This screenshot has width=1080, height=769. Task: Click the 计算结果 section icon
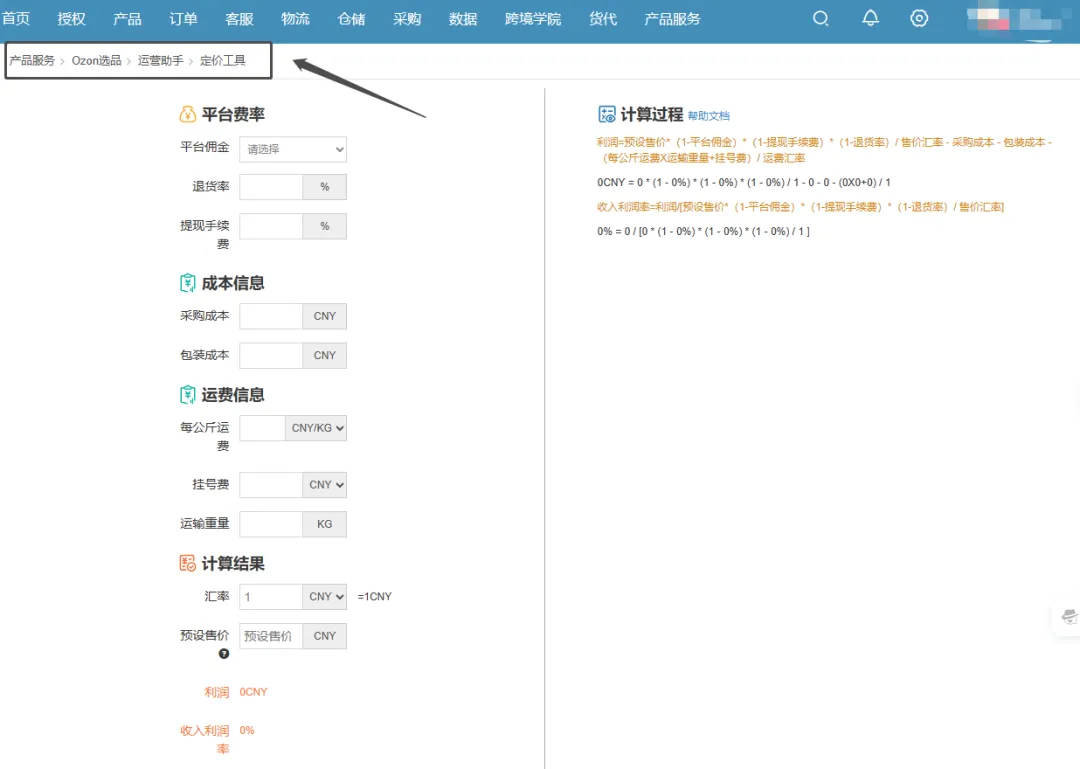coord(187,564)
